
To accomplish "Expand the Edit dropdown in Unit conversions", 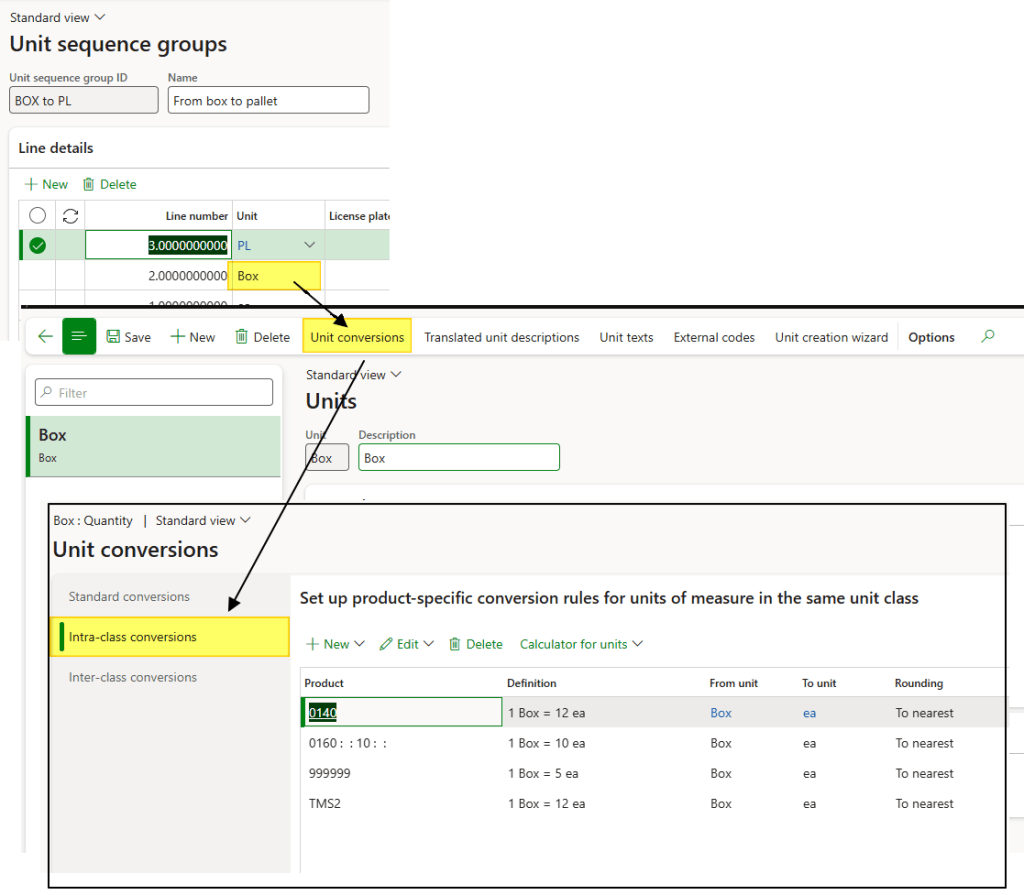I will point(406,644).
